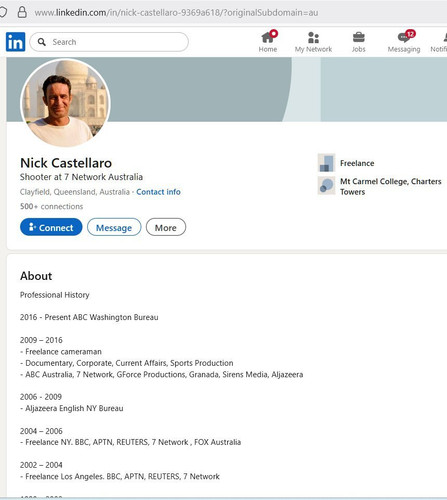447x500 pixels.
Task: Click the '- Freelance cameraman' line
Action: click(61, 352)
